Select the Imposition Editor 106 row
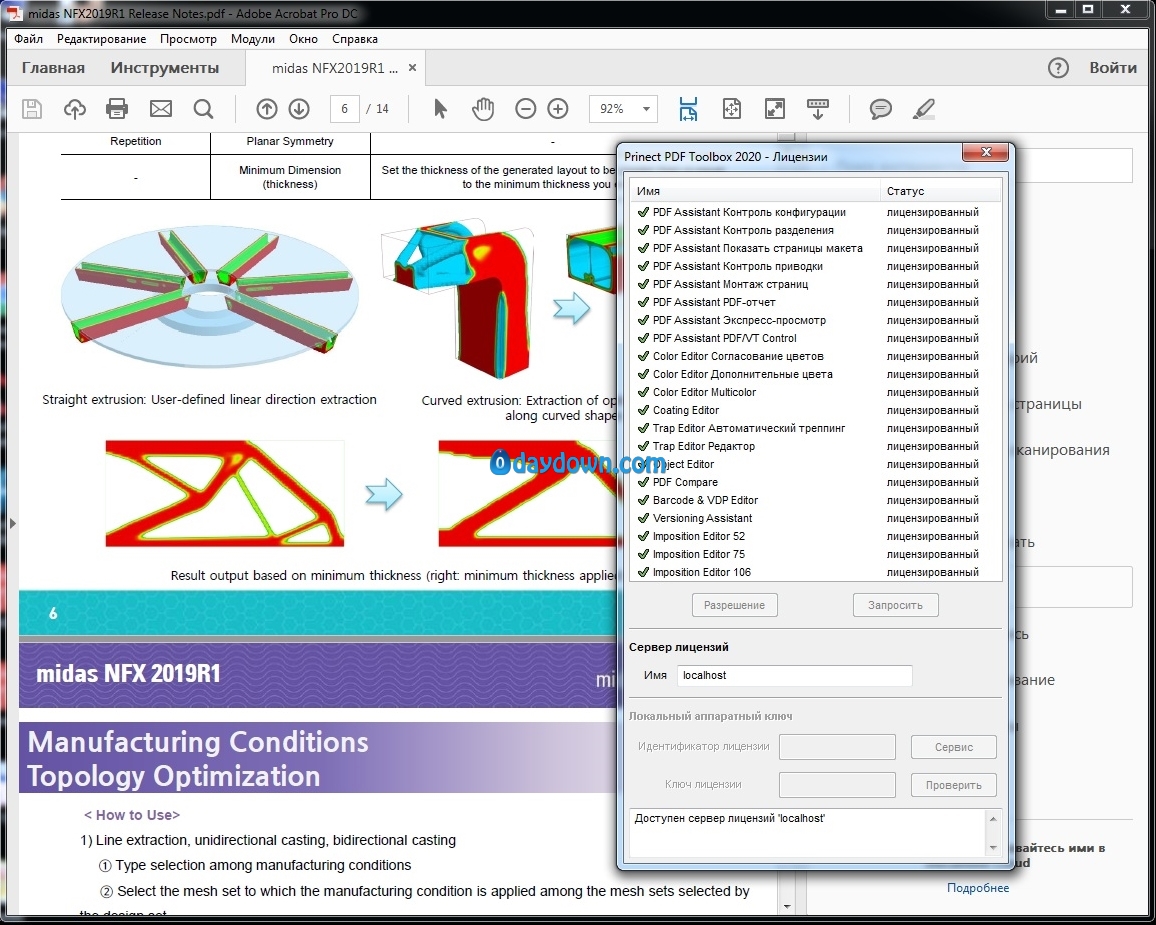The width and height of the screenshot is (1156, 925). (815, 572)
